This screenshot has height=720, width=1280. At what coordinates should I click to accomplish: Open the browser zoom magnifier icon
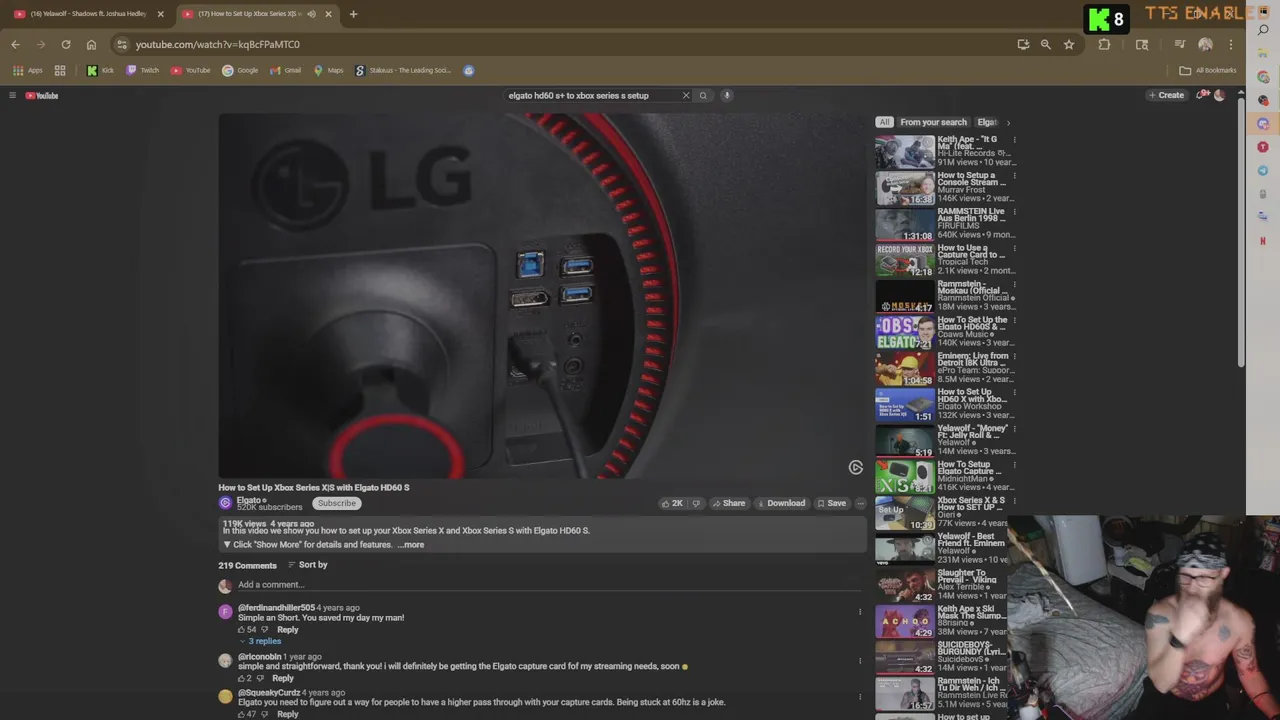point(1046,44)
